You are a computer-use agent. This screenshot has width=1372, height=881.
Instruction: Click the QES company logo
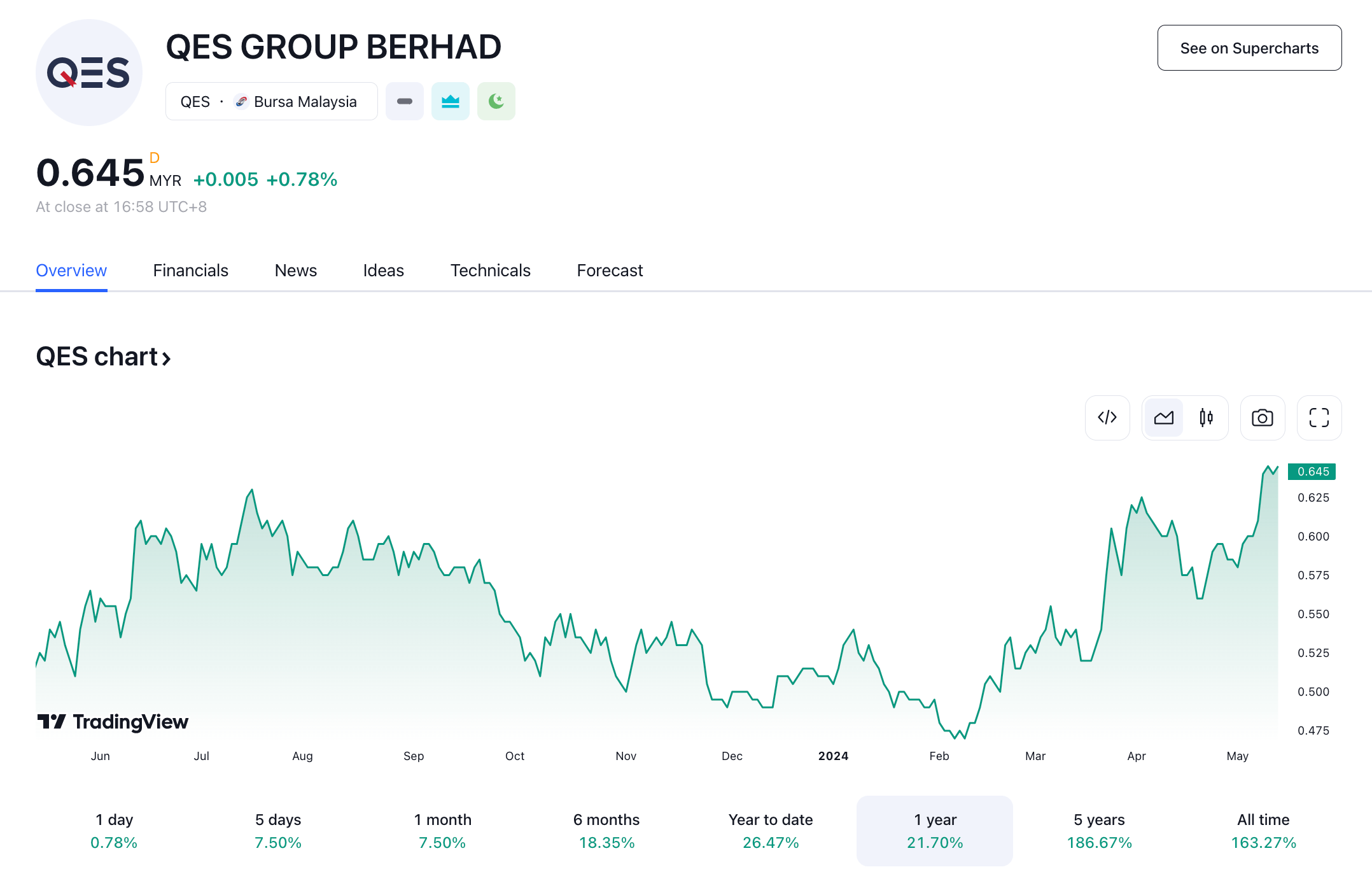88,73
